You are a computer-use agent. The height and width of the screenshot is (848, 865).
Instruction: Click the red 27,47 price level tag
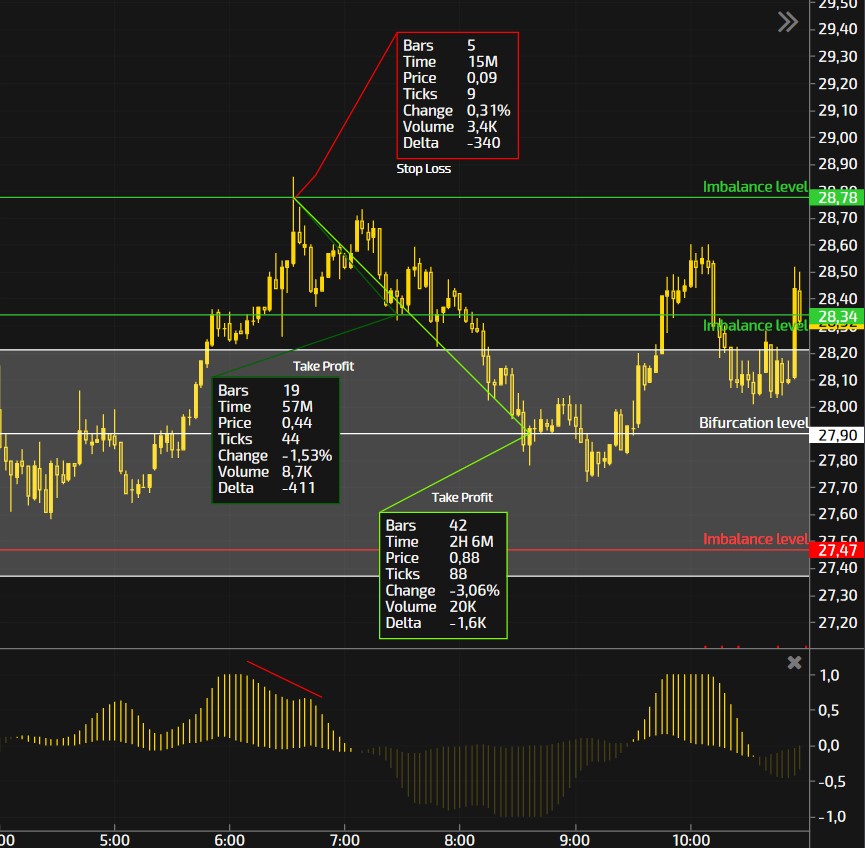coord(838,550)
